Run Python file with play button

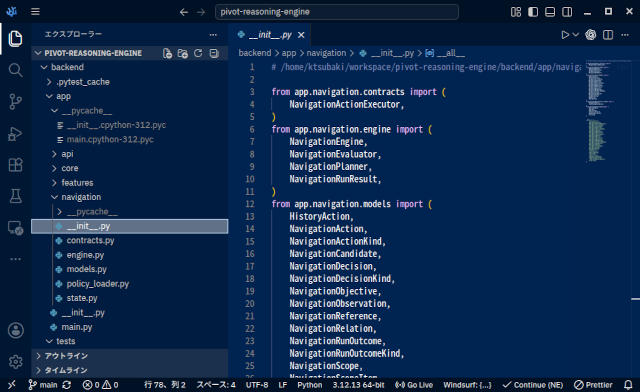coord(565,35)
